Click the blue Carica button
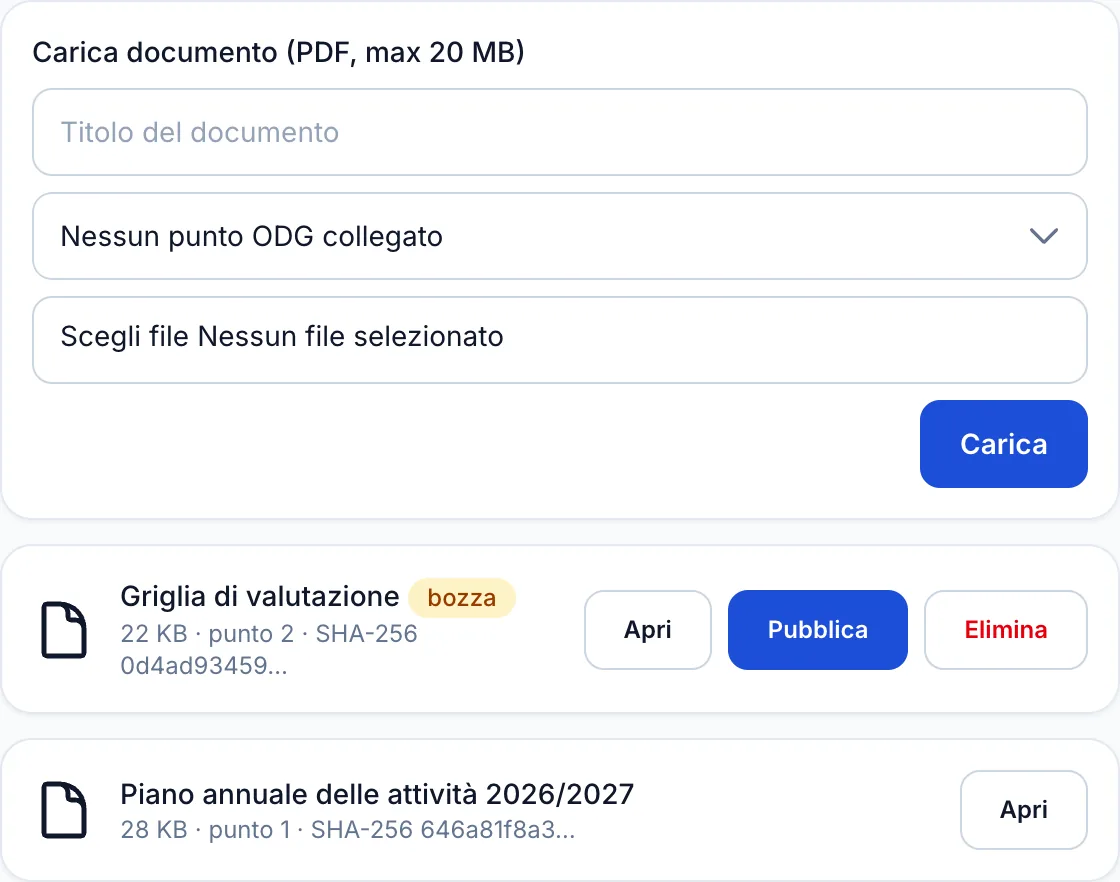This screenshot has width=1120, height=882. 1004,444
